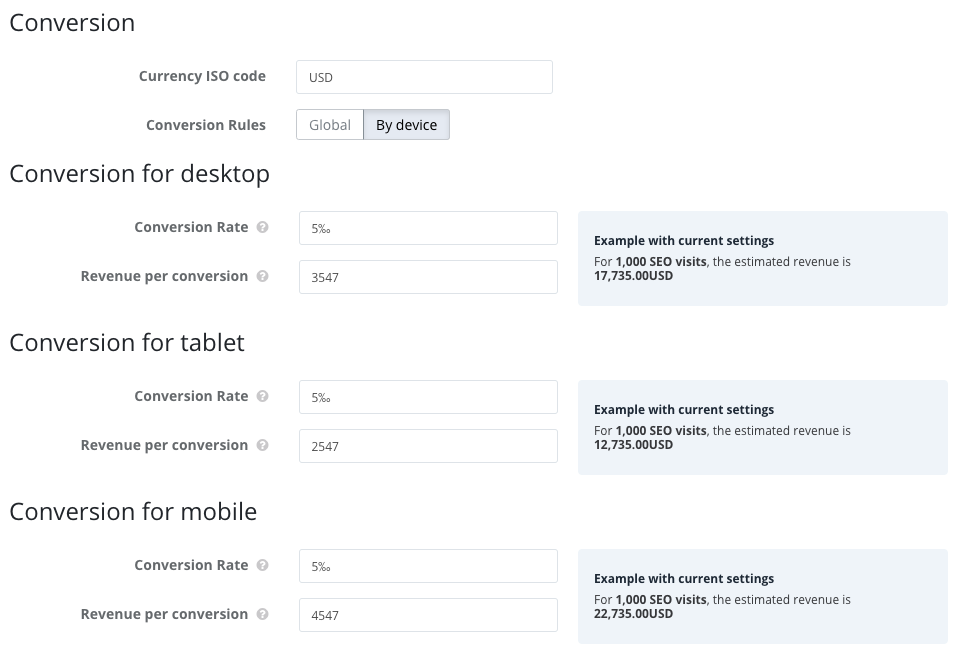Click mobile example box showing 22,735.00USD
Screen dimensions: 958x658
pyautogui.click(x=762, y=596)
